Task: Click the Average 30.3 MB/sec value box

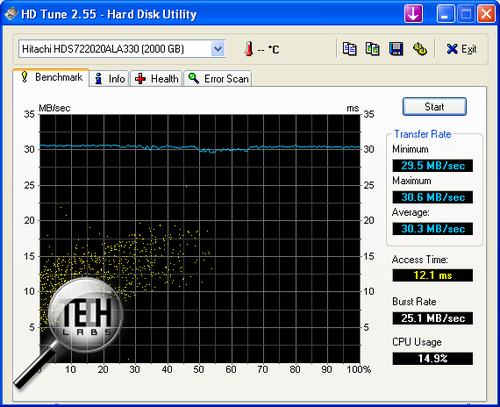Action: click(x=433, y=229)
